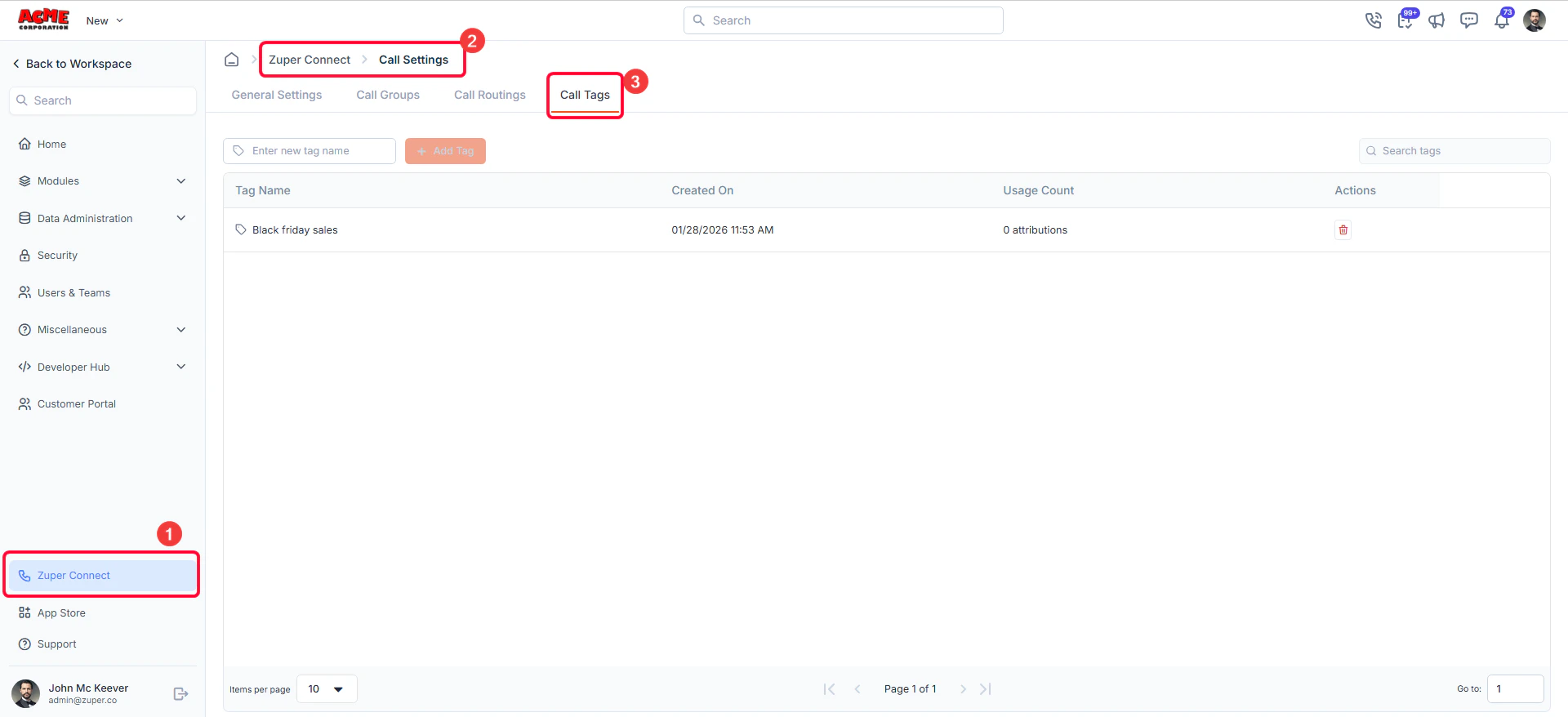
Task: Click the 0 attributions cell
Action: click(x=1036, y=230)
